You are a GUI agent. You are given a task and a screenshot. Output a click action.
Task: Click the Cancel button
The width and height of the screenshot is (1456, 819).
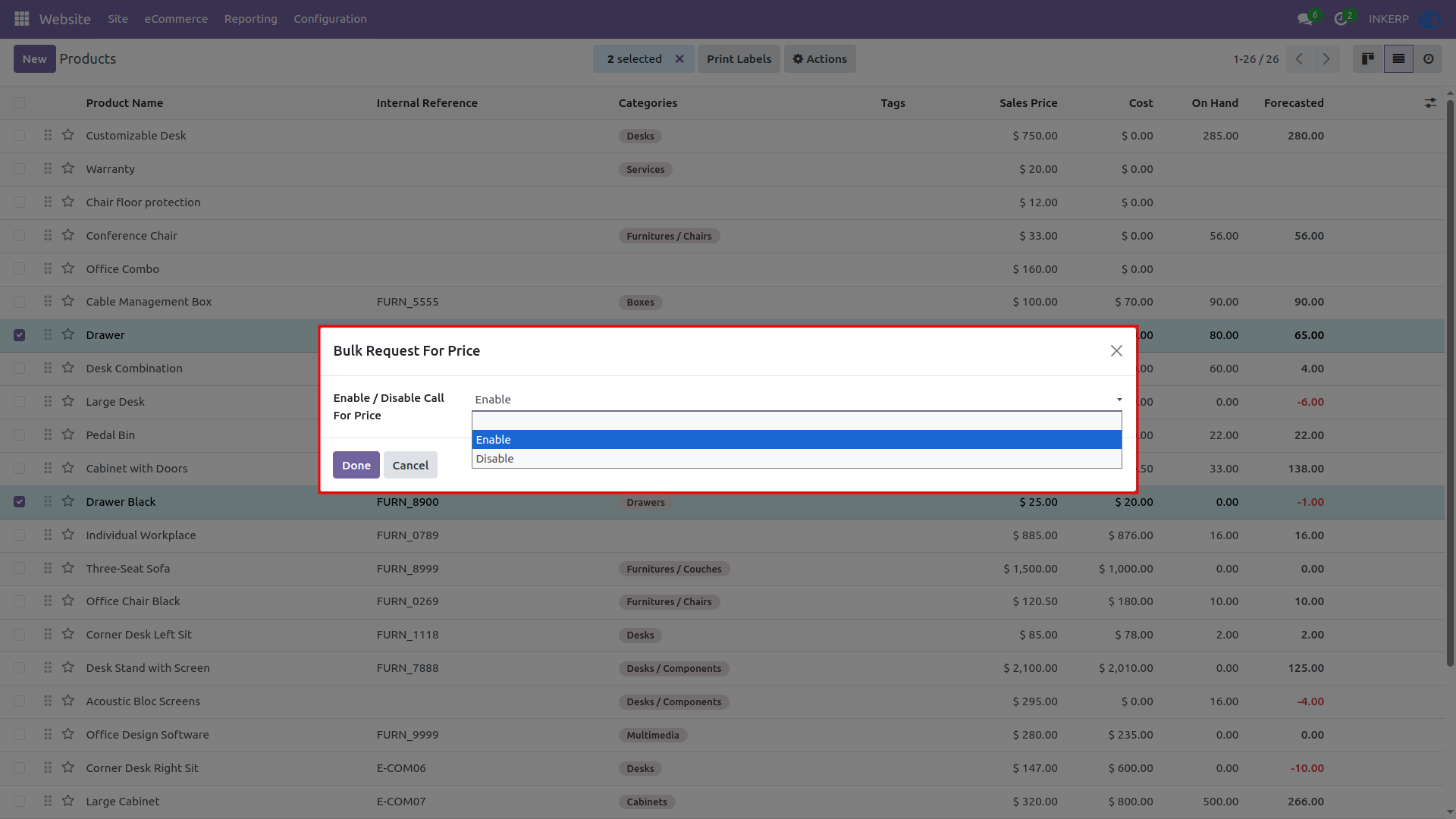(x=410, y=466)
